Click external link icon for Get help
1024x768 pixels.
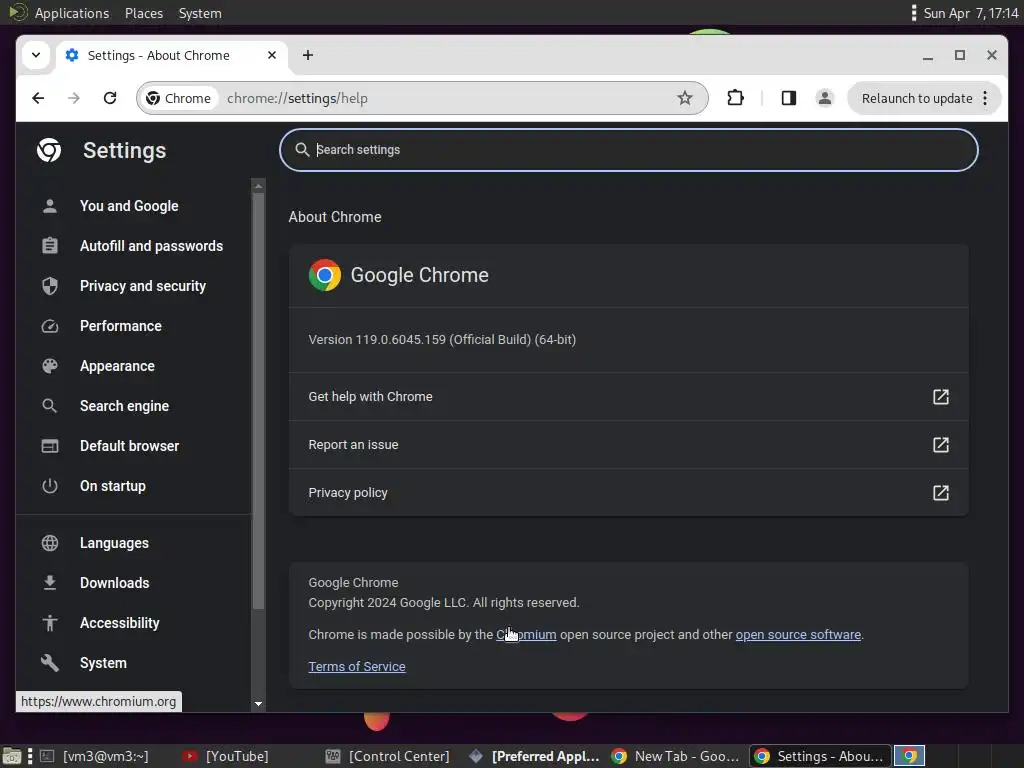pyautogui.click(x=940, y=396)
